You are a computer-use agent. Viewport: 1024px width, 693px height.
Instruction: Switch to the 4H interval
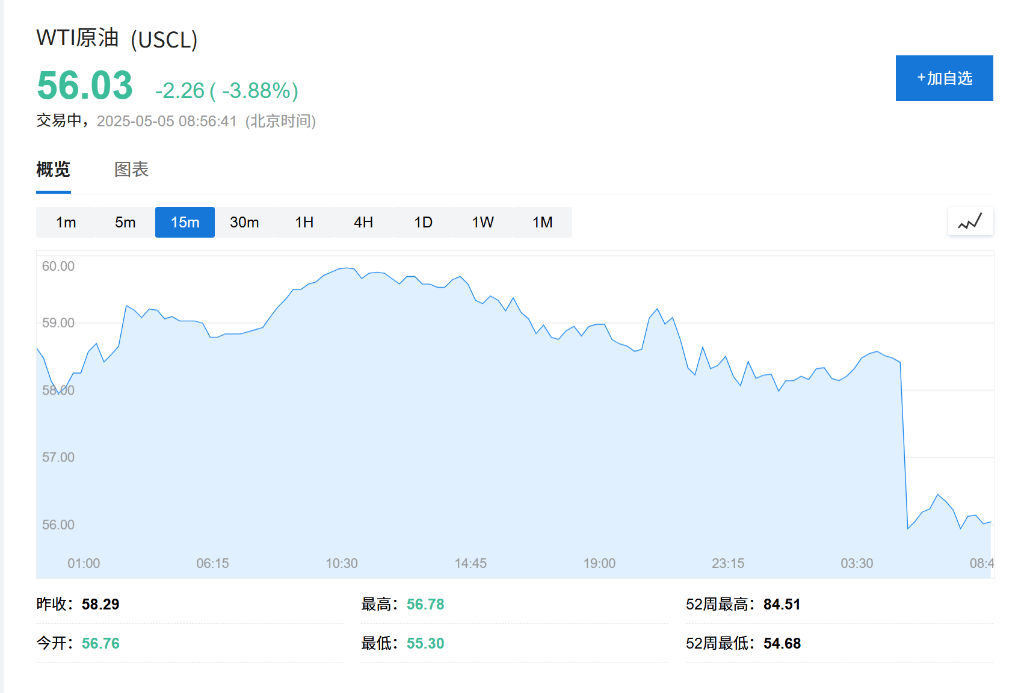pyautogui.click(x=362, y=222)
